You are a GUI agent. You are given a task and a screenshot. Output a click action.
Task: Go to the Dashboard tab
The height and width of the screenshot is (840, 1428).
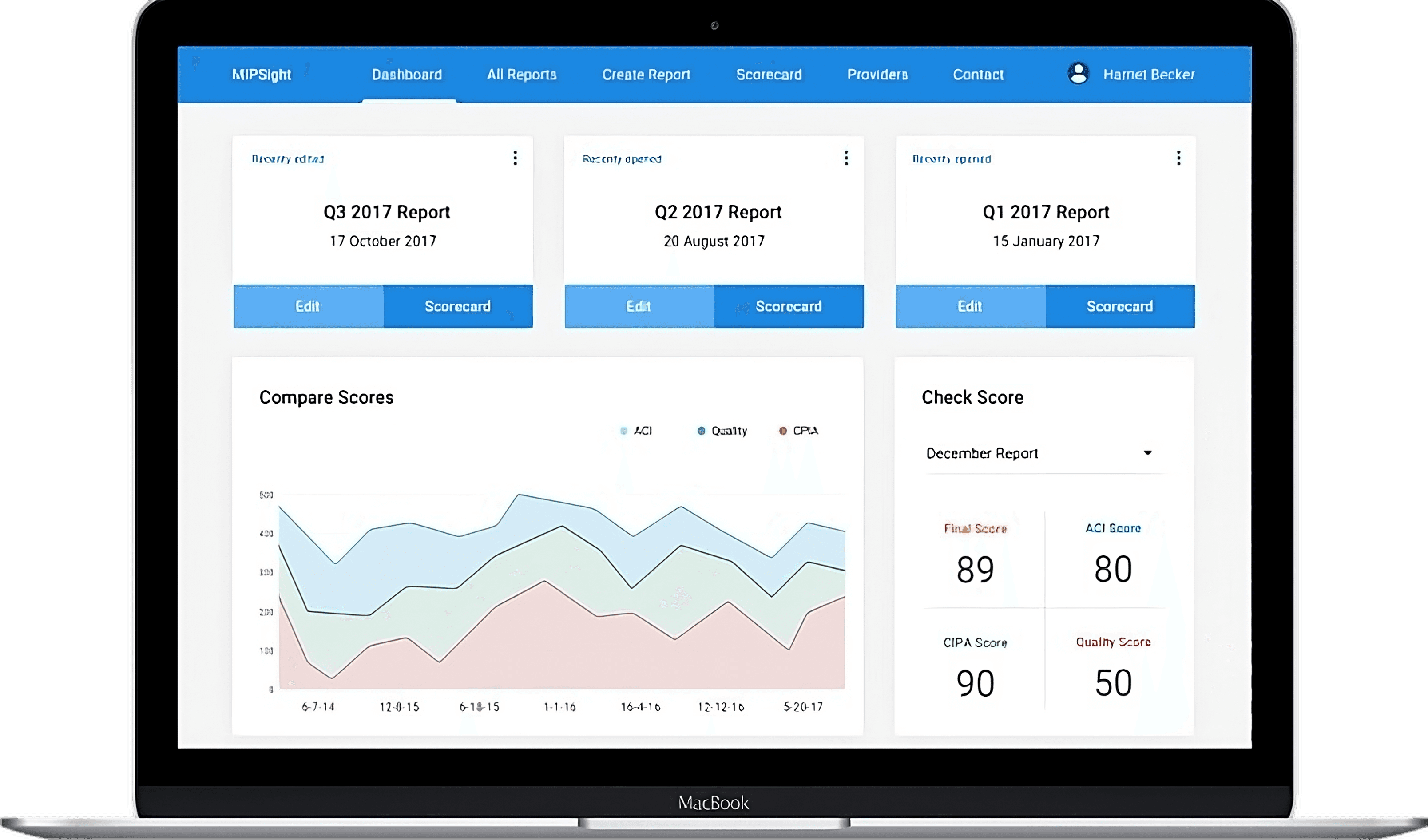pos(407,75)
